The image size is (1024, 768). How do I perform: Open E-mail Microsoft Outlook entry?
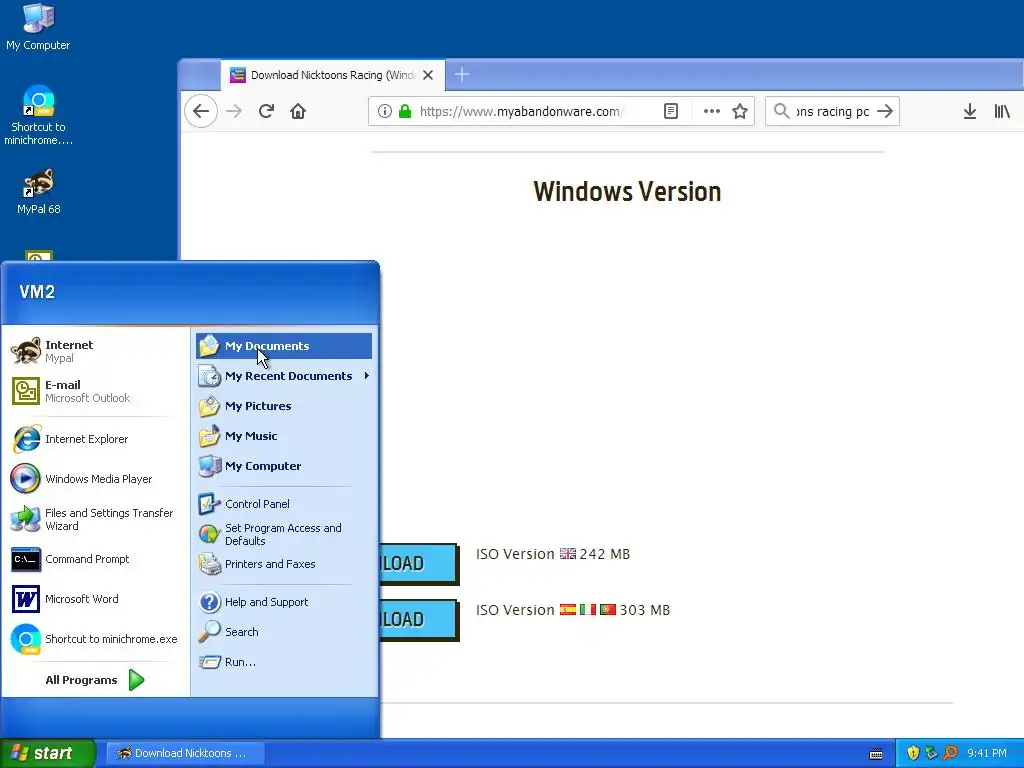[x=95, y=391]
